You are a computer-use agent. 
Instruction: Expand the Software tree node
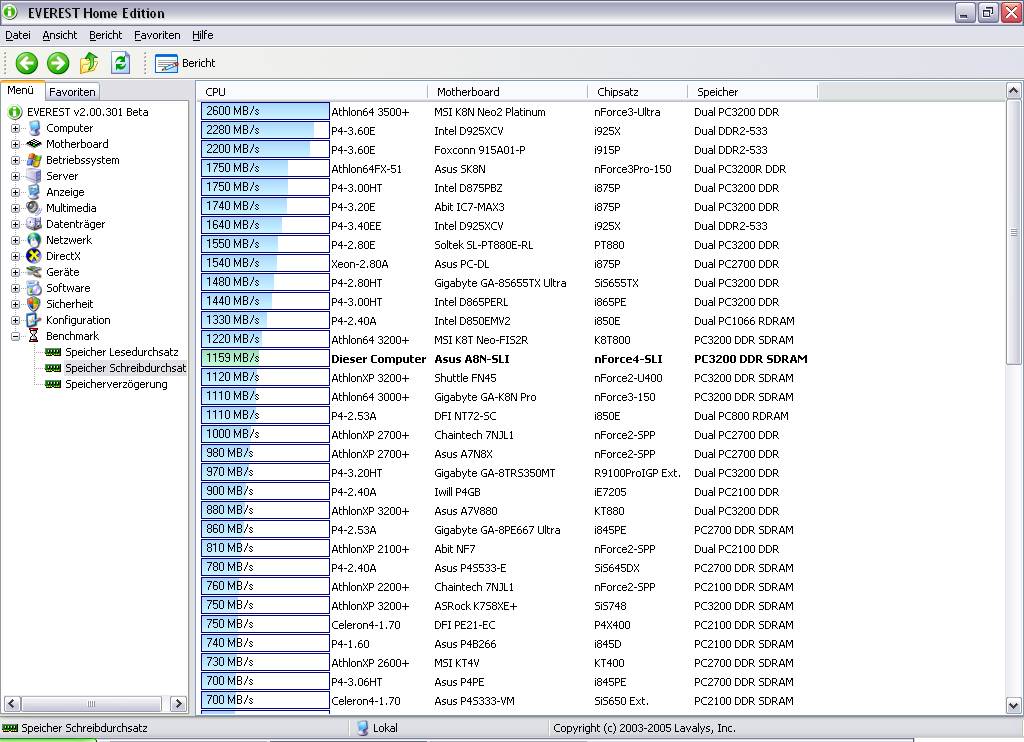tap(15, 288)
